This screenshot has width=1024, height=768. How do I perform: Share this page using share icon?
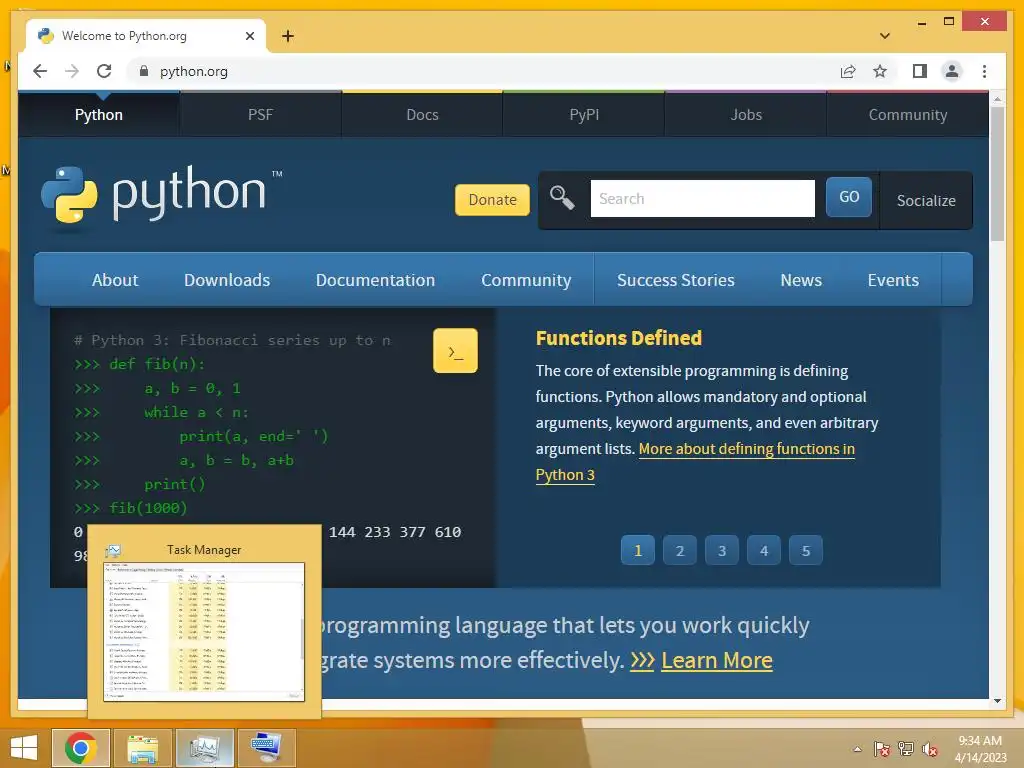(x=848, y=71)
